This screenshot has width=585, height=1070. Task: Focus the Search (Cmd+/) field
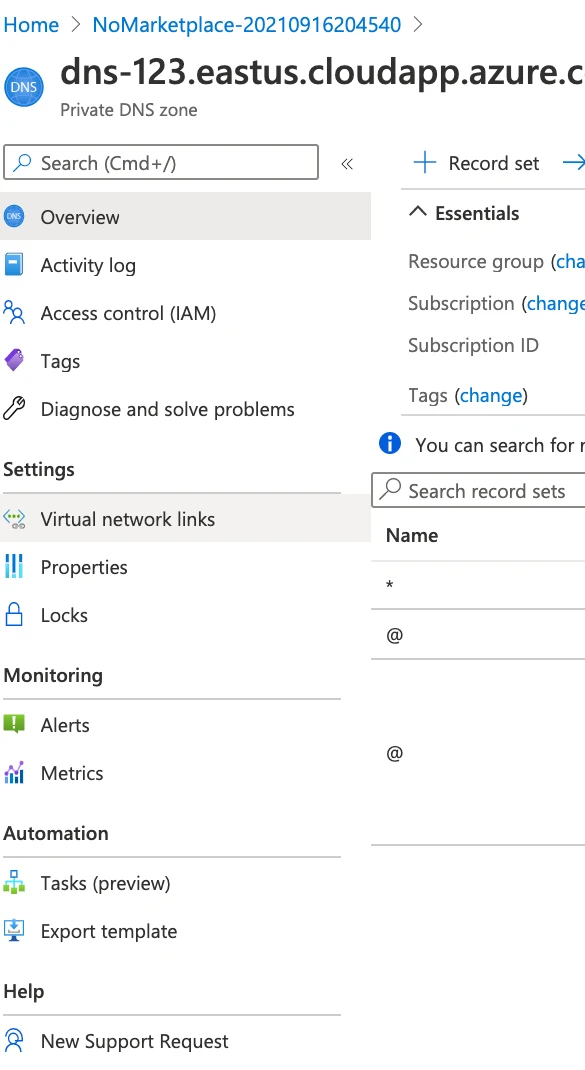(x=161, y=162)
